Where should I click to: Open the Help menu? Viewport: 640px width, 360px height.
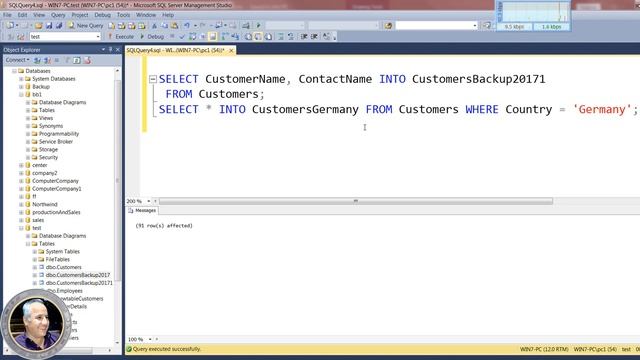pyautogui.click(x=168, y=15)
